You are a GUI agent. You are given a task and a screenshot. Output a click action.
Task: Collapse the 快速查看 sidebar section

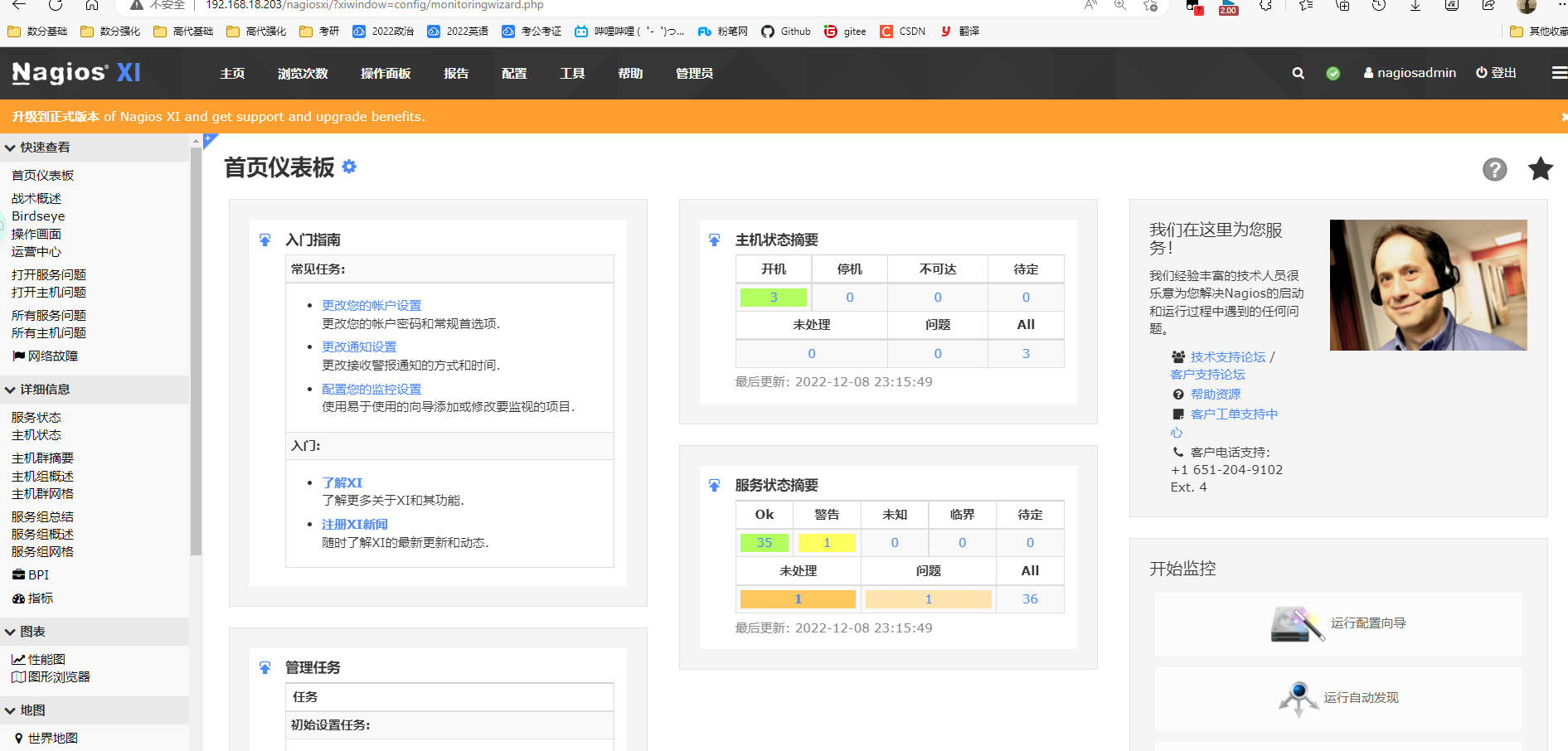[11, 148]
